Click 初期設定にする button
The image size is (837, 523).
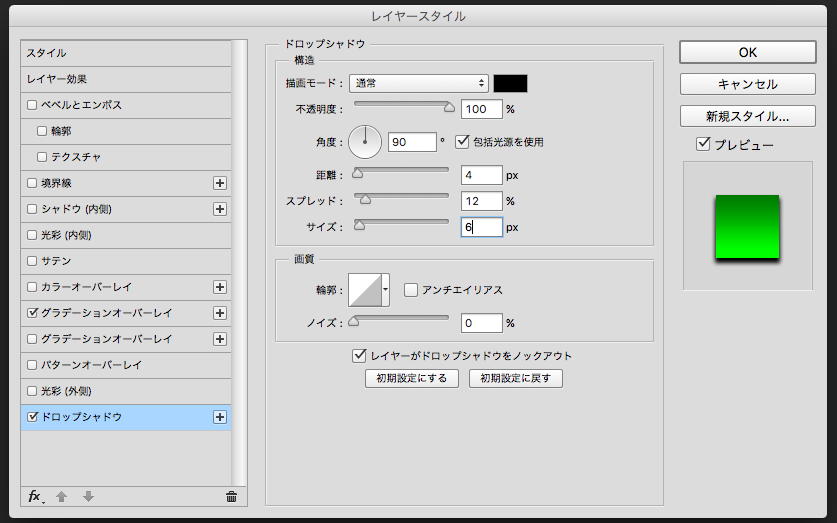tap(412, 378)
